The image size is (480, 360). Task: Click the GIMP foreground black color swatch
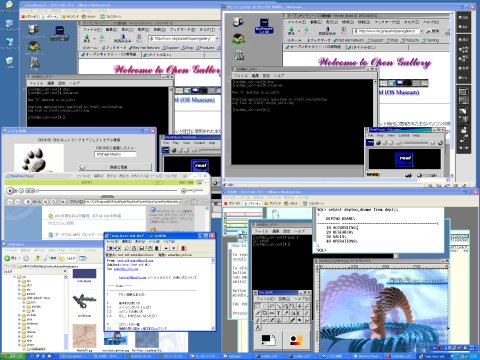[266, 339]
